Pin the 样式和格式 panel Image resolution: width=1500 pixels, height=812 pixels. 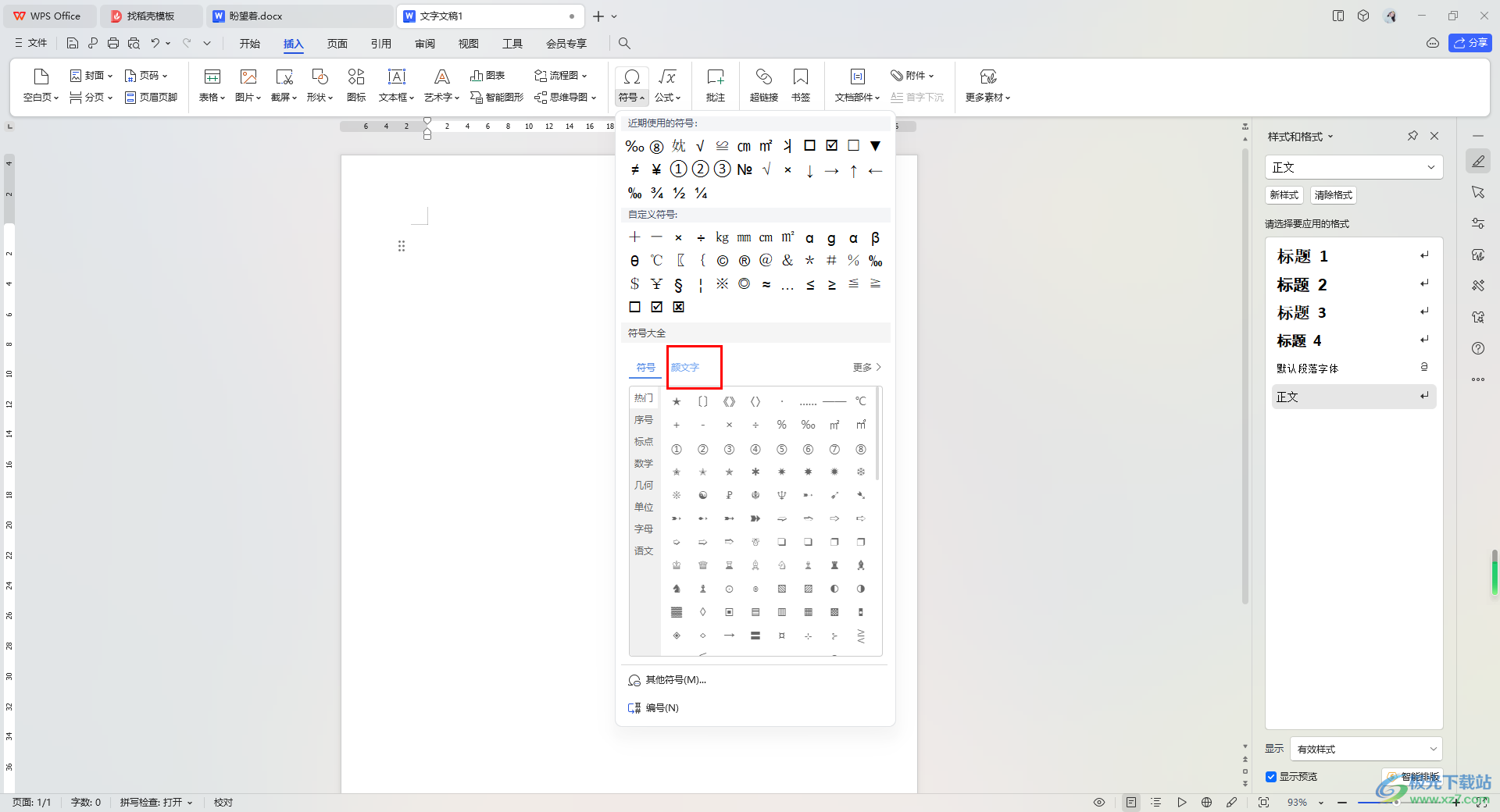click(1412, 136)
